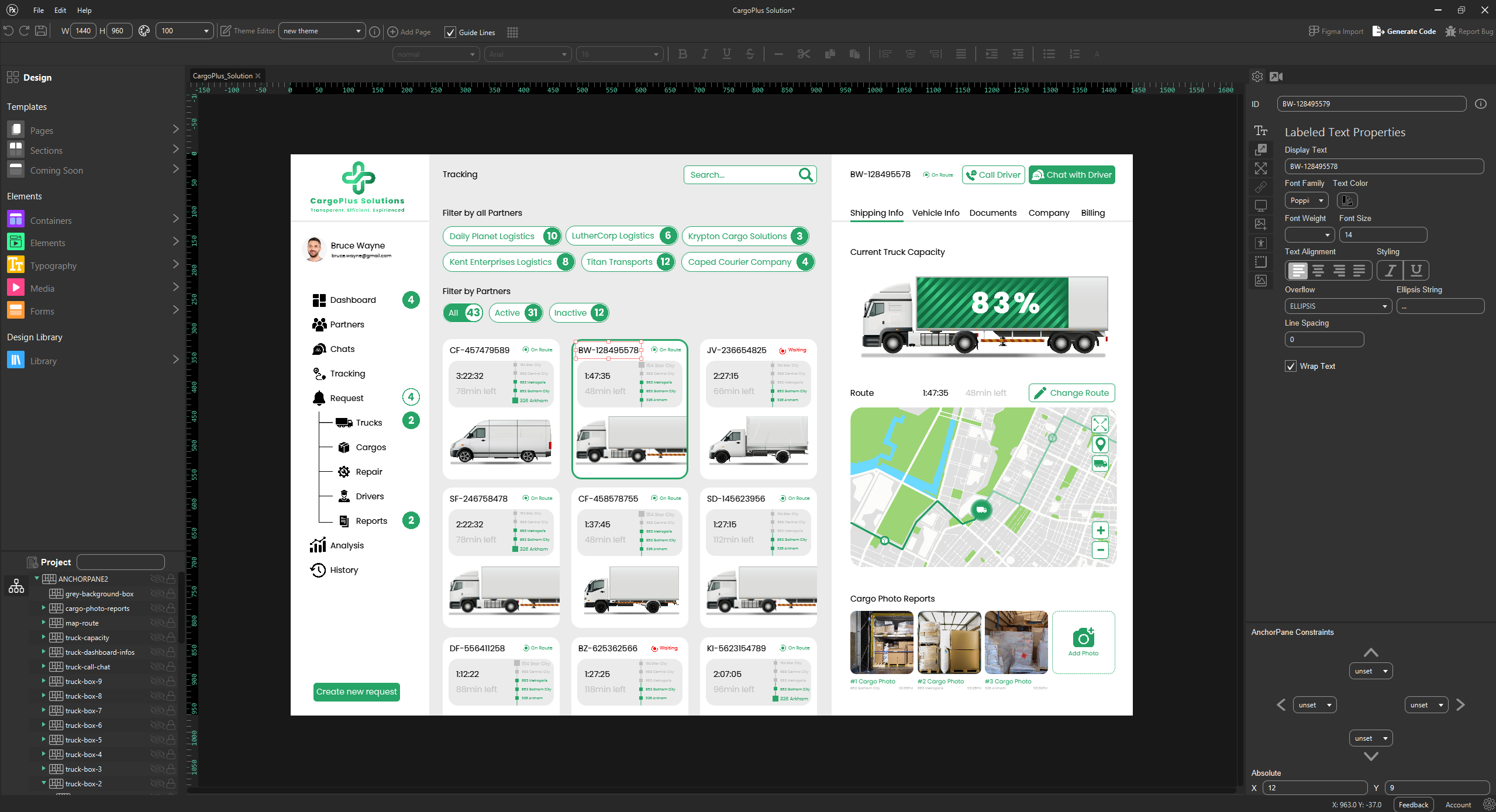Open the Overflow ELLIPSIS dropdown
The height and width of the screenshot is (812, 1496).
(x=1337, y=306)
